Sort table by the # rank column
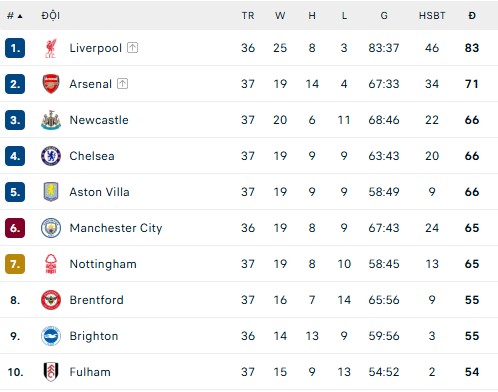The width and height of the screenshot is (498, 392). [15, 16]
